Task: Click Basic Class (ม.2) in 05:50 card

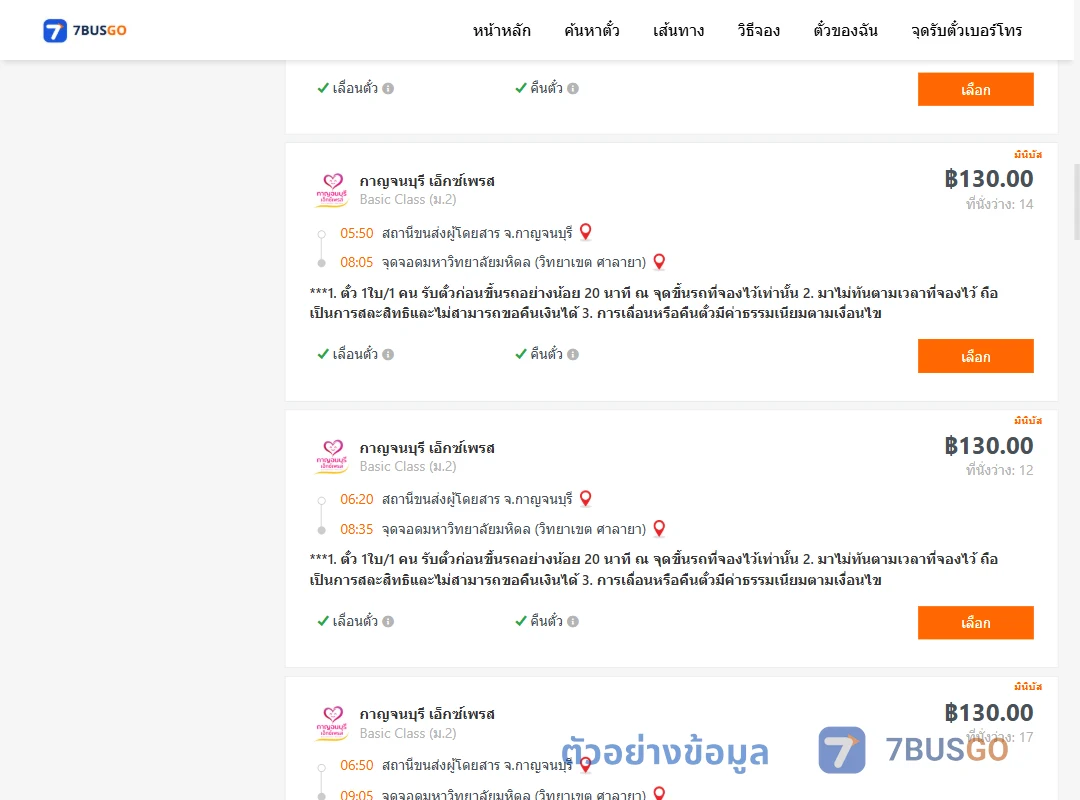Action: point(408,200)
